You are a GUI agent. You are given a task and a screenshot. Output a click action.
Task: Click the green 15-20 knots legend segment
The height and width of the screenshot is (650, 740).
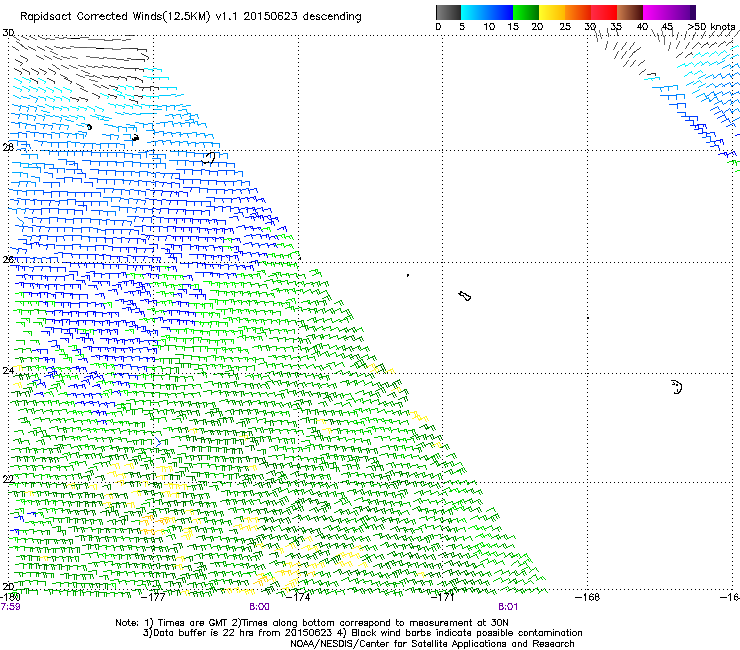tap(526, 12)
